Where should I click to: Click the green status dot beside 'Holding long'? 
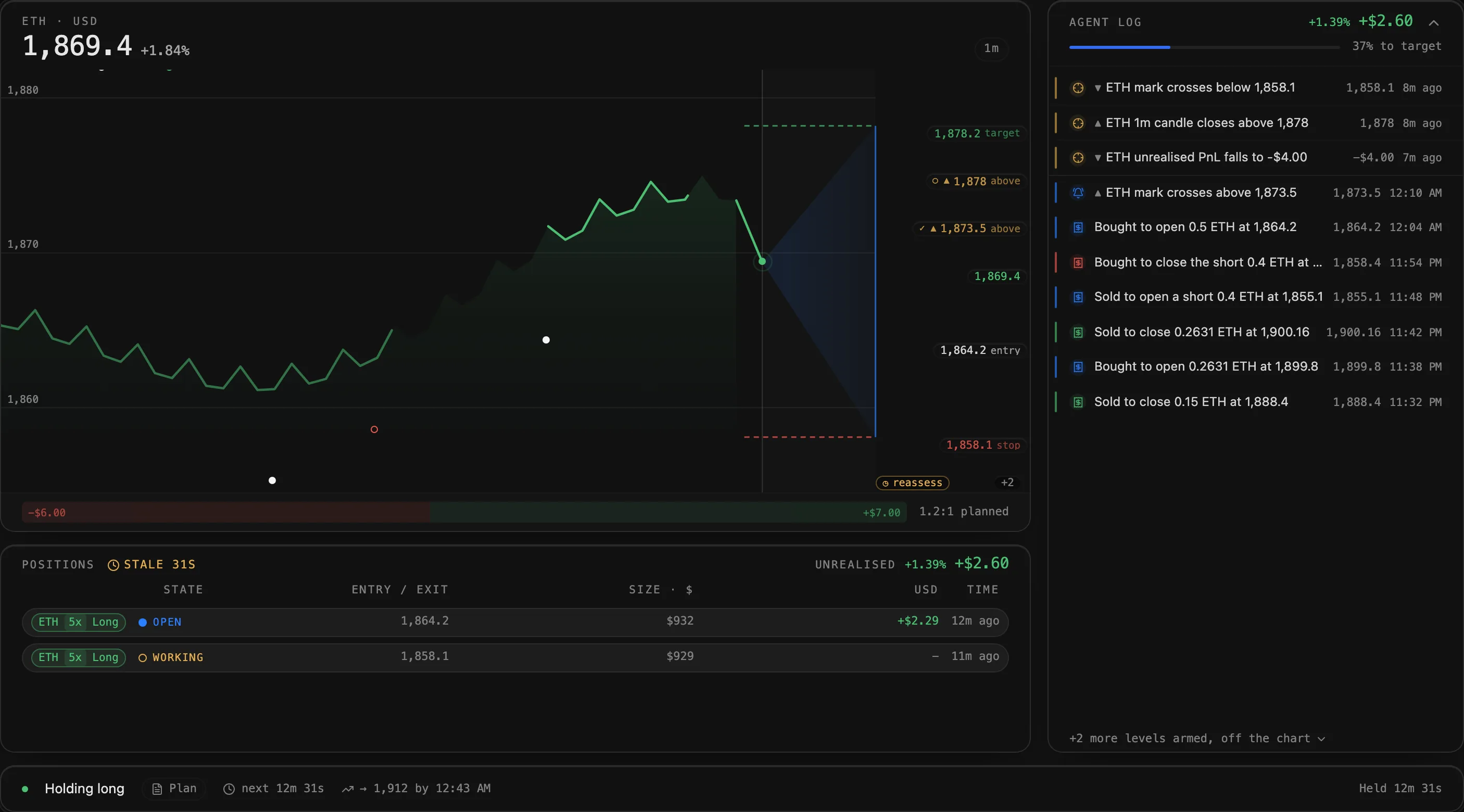[25, 789]
